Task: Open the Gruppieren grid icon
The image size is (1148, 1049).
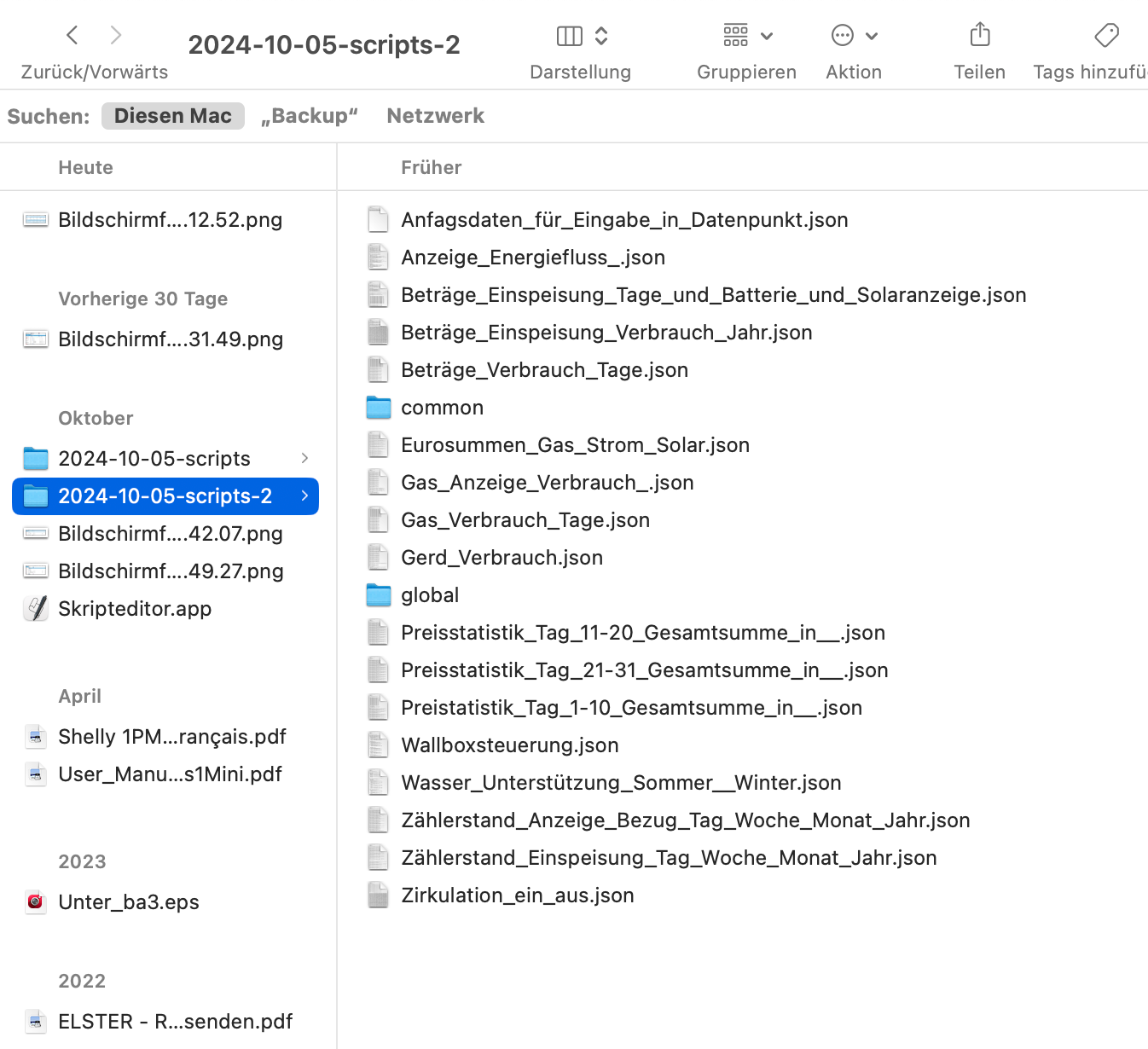Action: click(736, 35)
